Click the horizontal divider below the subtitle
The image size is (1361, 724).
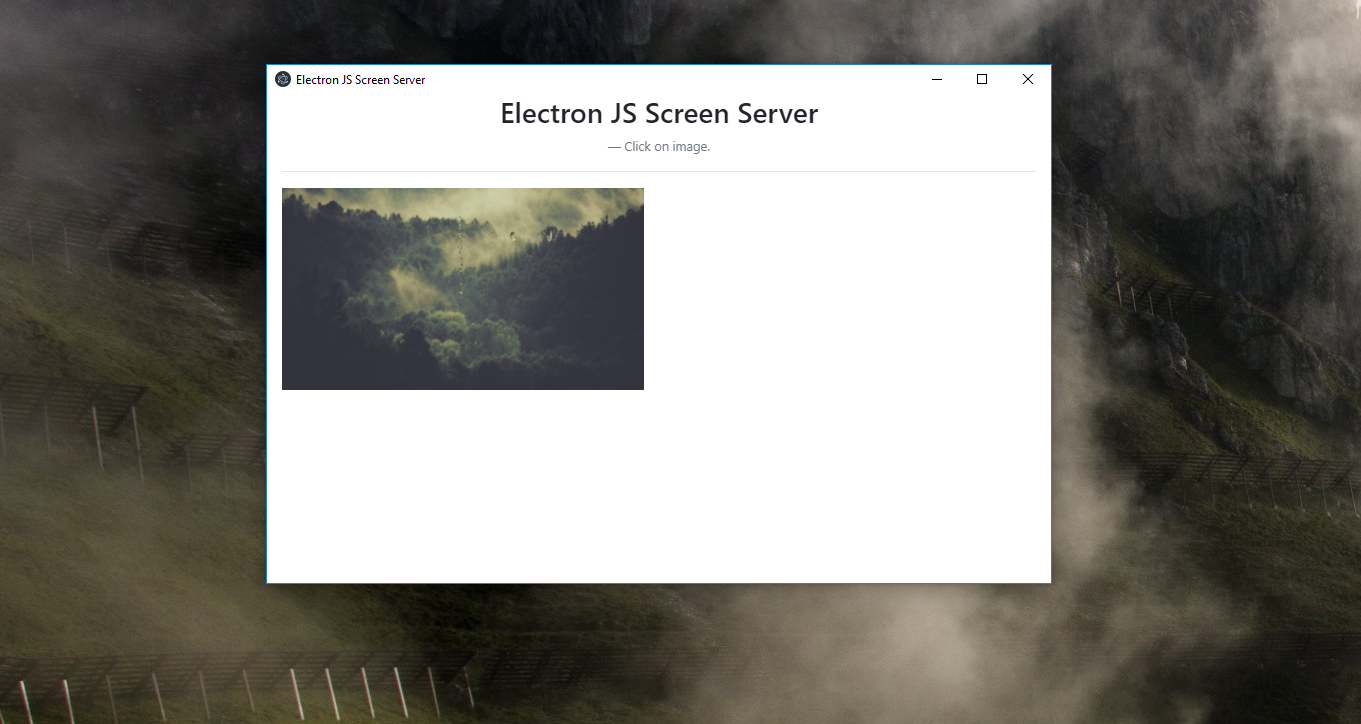point(658,170)
